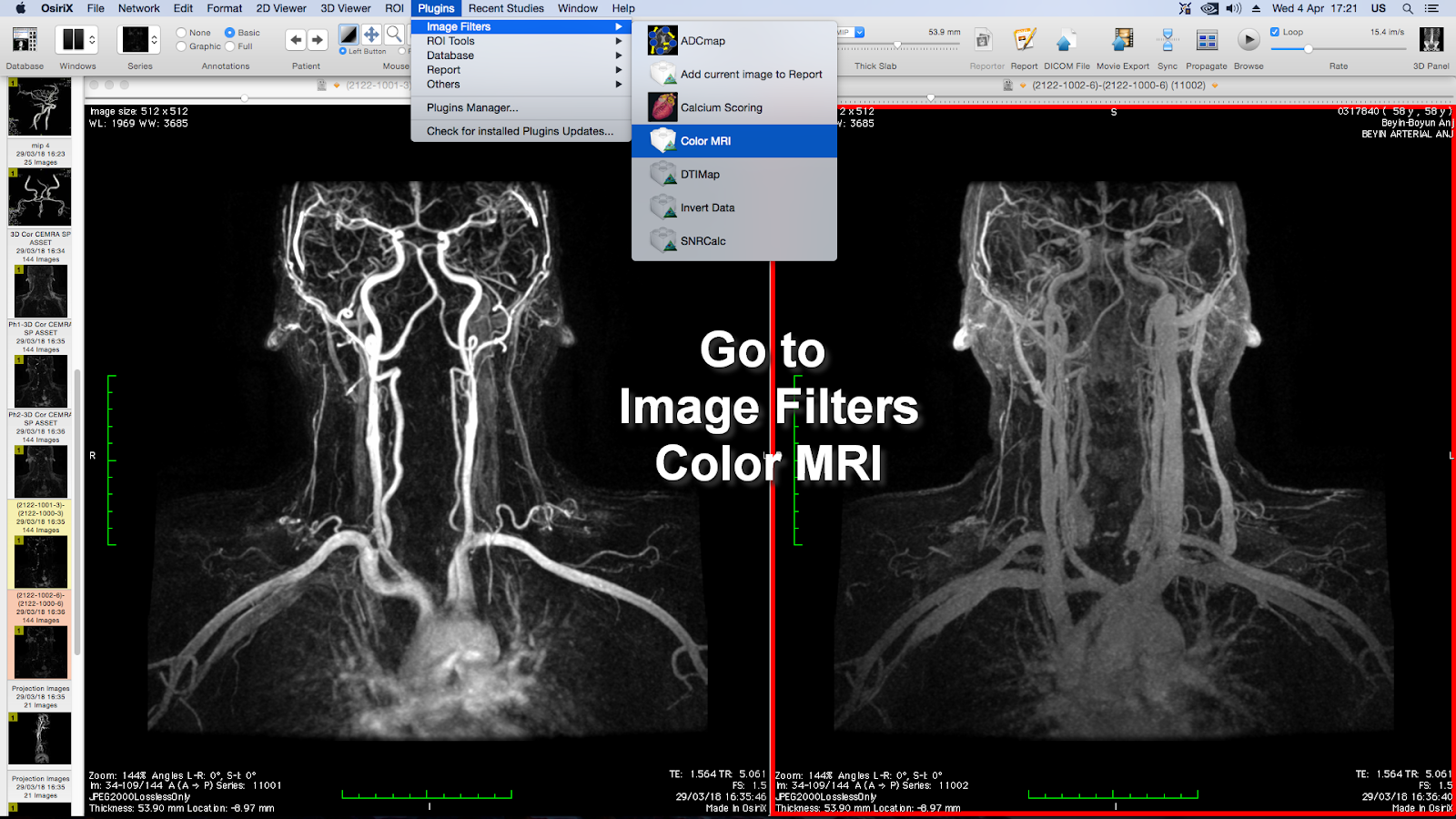Image resolution: width=1456 pixels, height=819 pixels.
Task: Click the Report icon
Action: coord(1024,41)
